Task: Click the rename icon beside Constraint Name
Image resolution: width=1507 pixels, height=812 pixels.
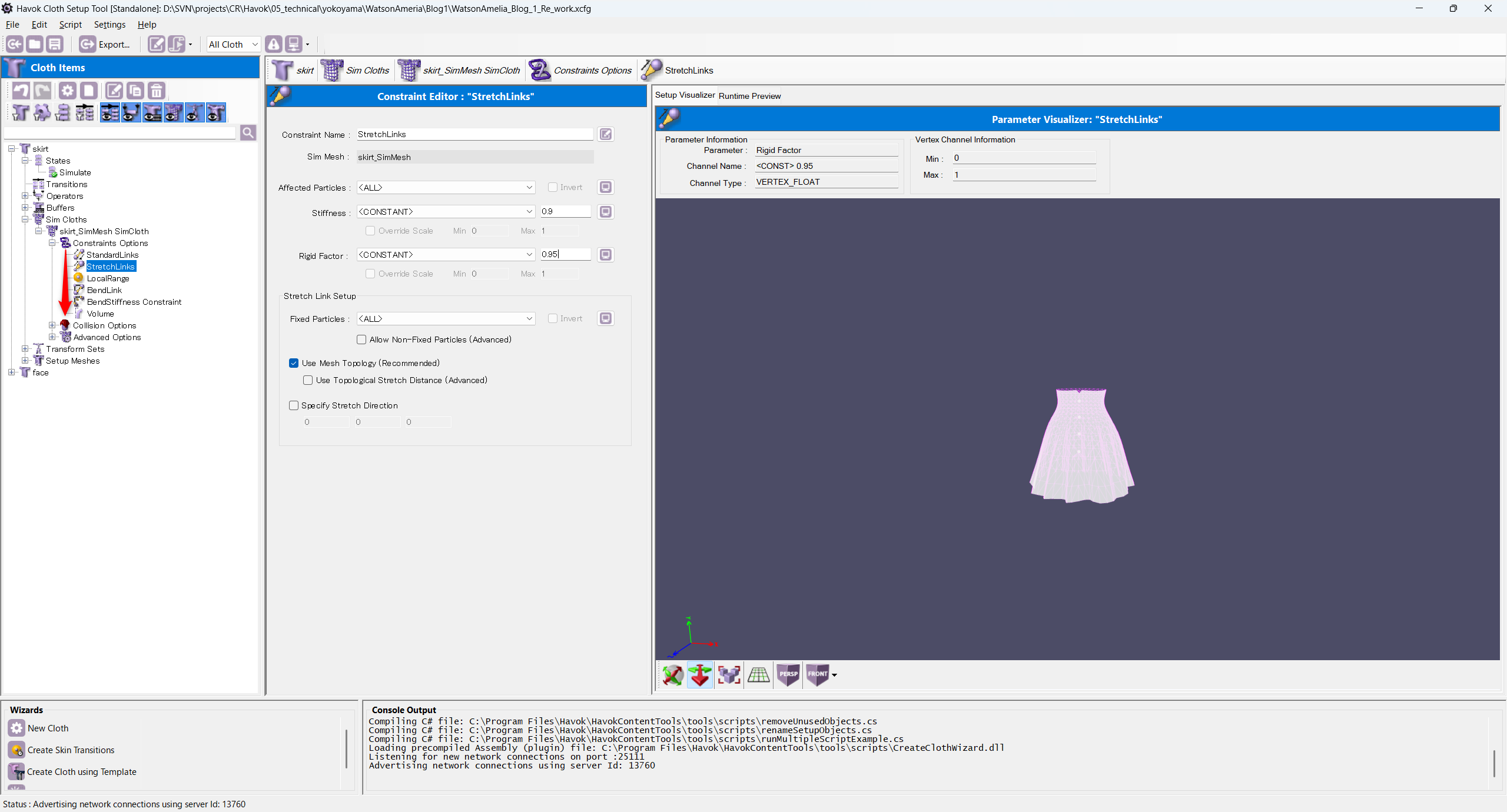Action: (x=606, y=134)
